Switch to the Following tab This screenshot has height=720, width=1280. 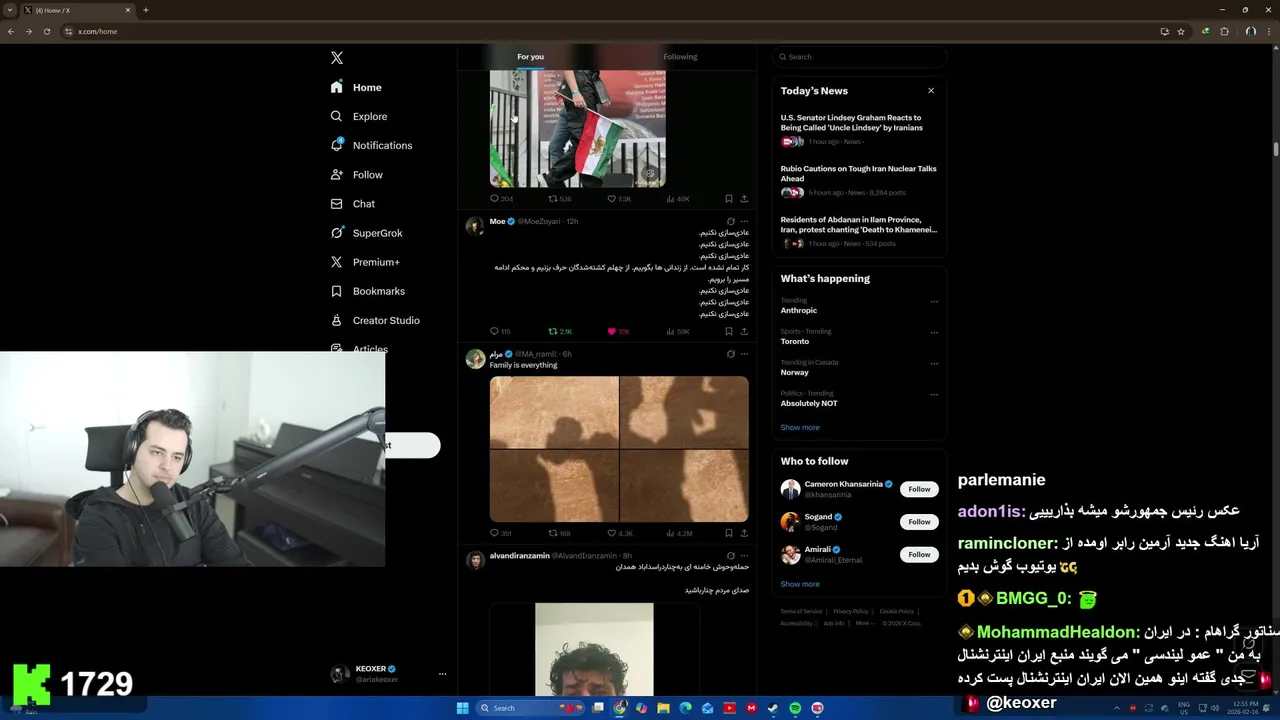tap(680, 57)
